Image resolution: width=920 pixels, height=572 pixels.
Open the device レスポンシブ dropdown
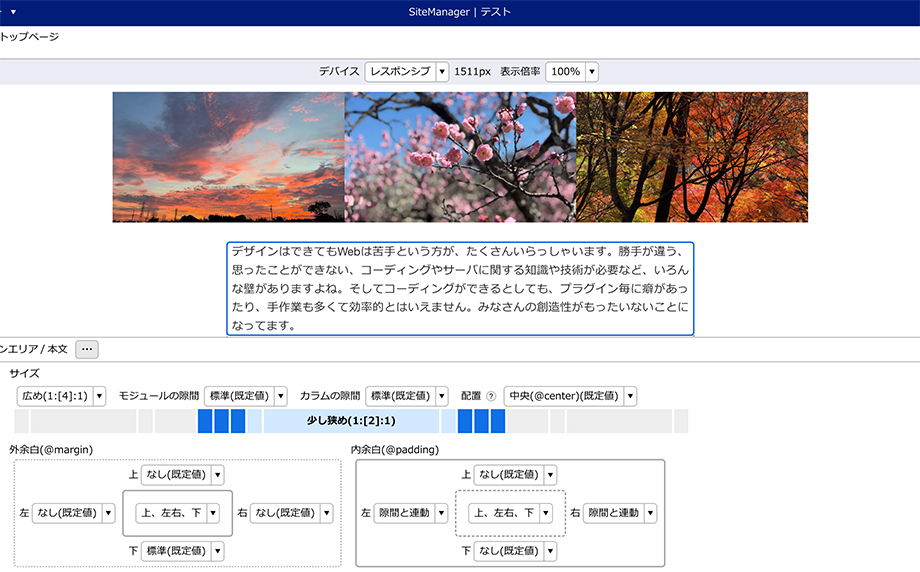[407, 72]
